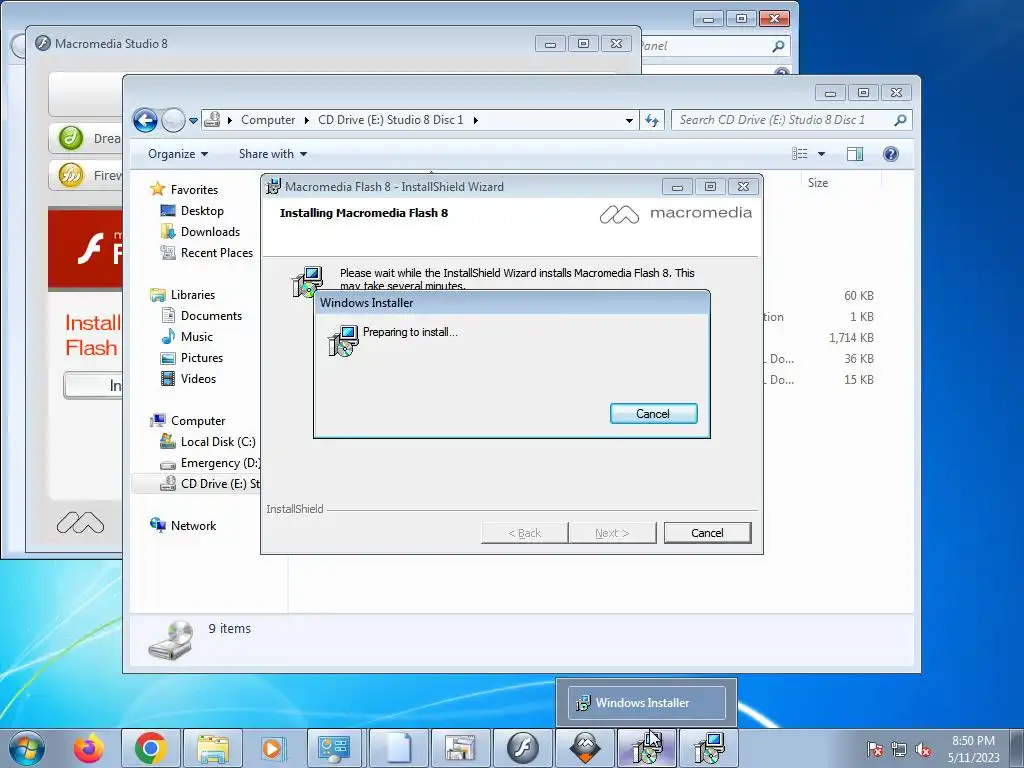Open the Pictures library

click(202, 358)
